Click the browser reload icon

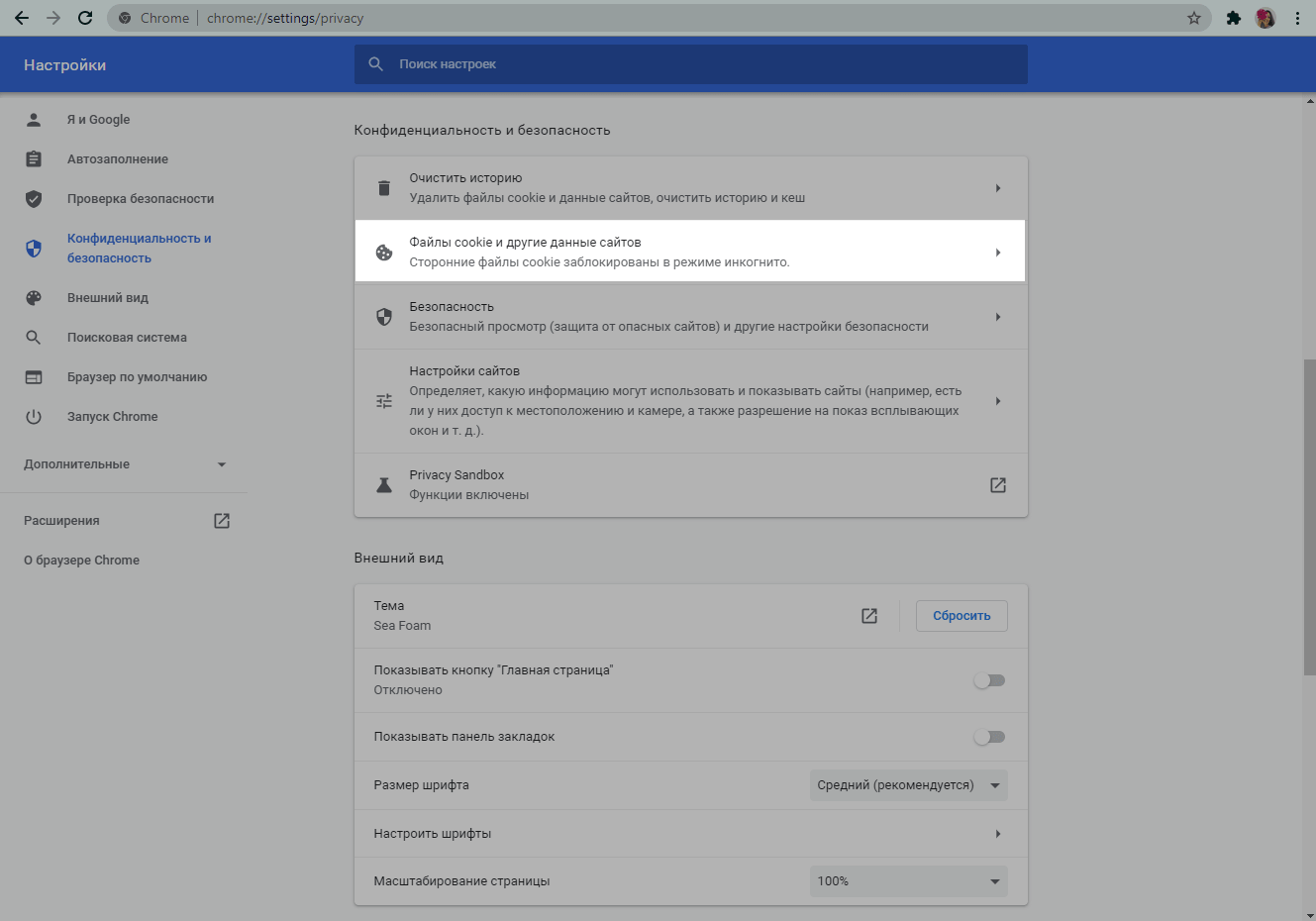click(x=85, y=18)
